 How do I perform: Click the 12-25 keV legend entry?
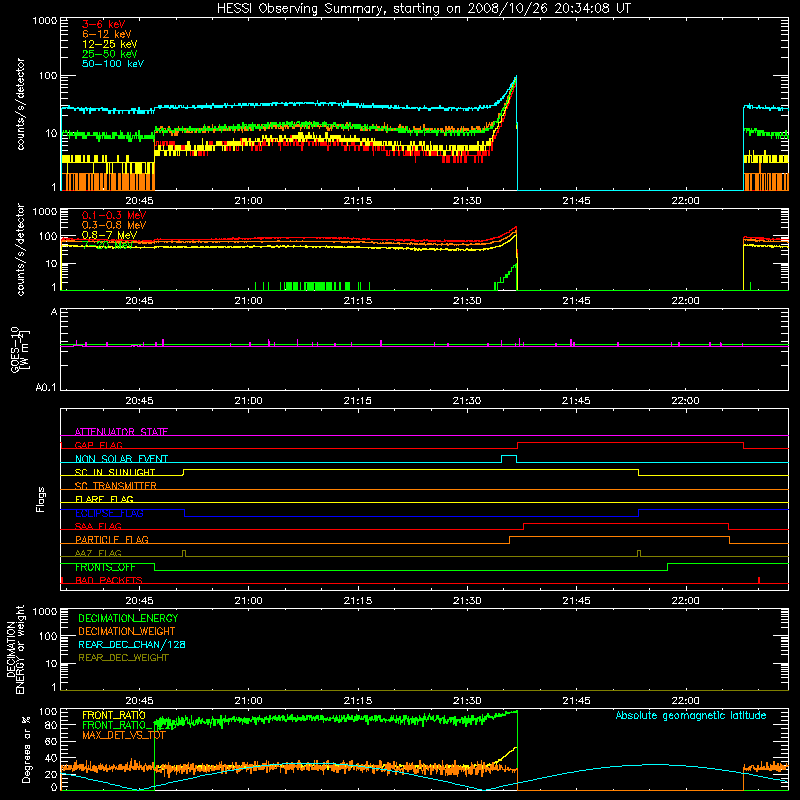(x=110, y=44)
